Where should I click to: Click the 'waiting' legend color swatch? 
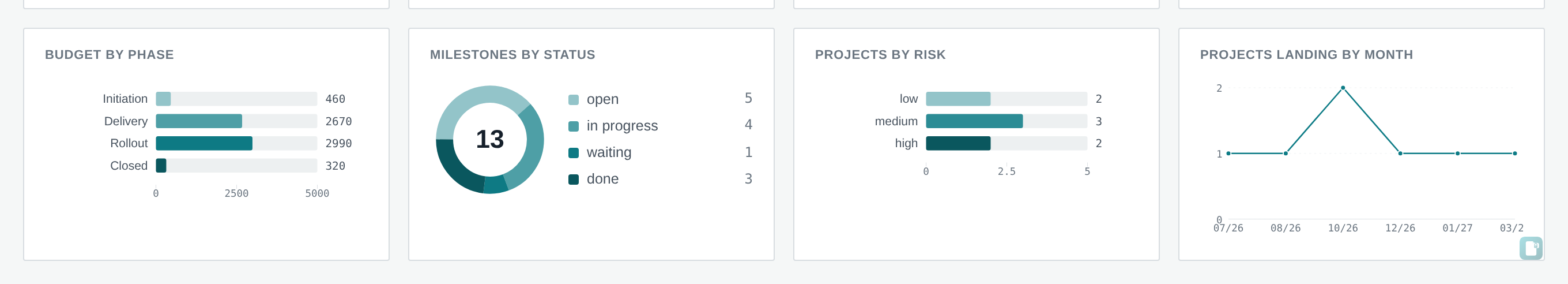tap(574, 153)
